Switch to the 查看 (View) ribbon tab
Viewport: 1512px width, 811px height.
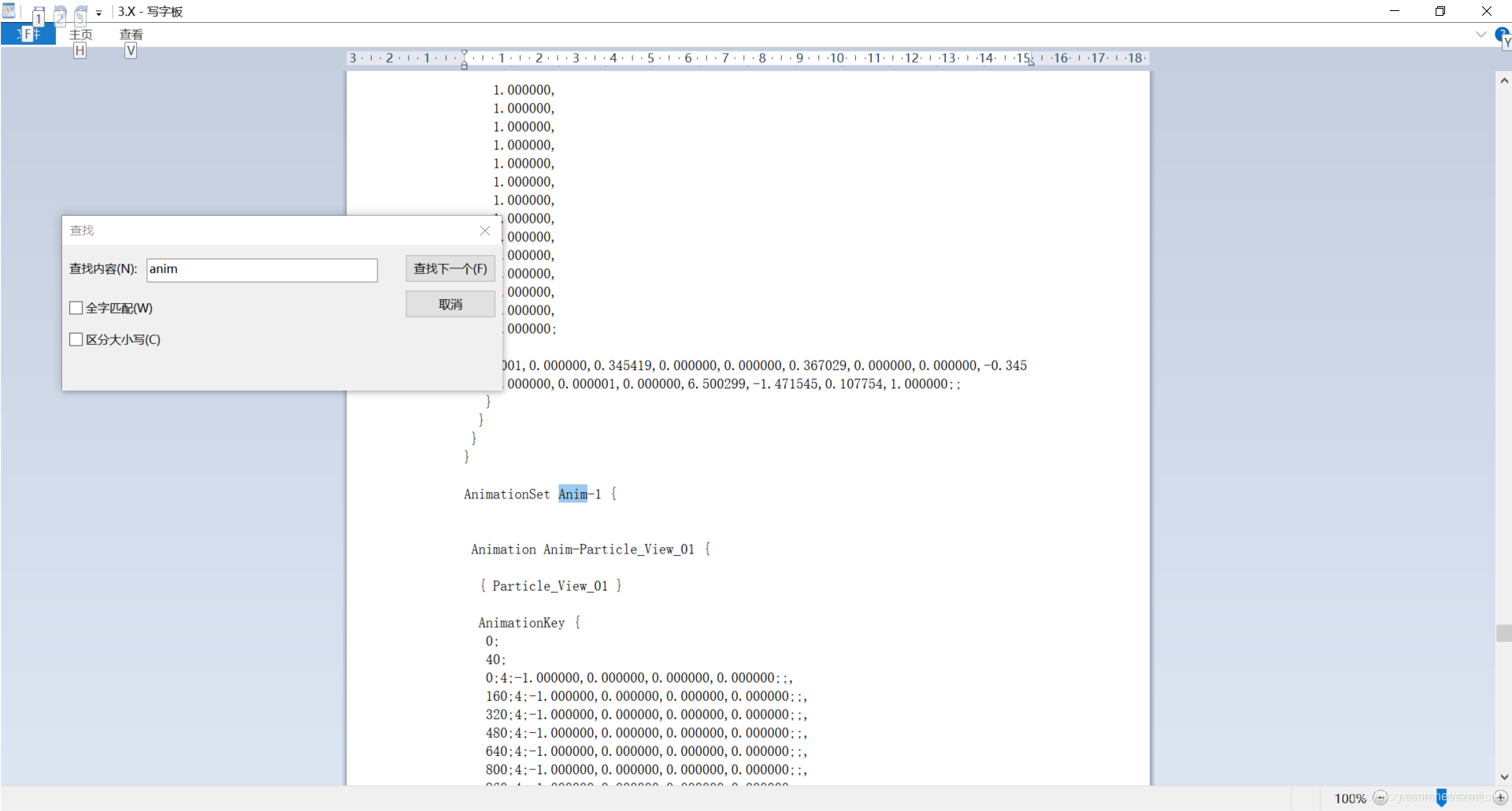click(x=131, y=34)
